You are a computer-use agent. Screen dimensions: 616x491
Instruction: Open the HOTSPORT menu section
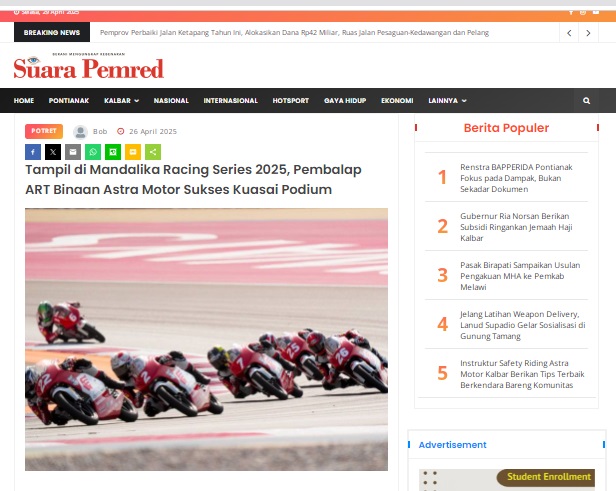[x=291, y=101]
